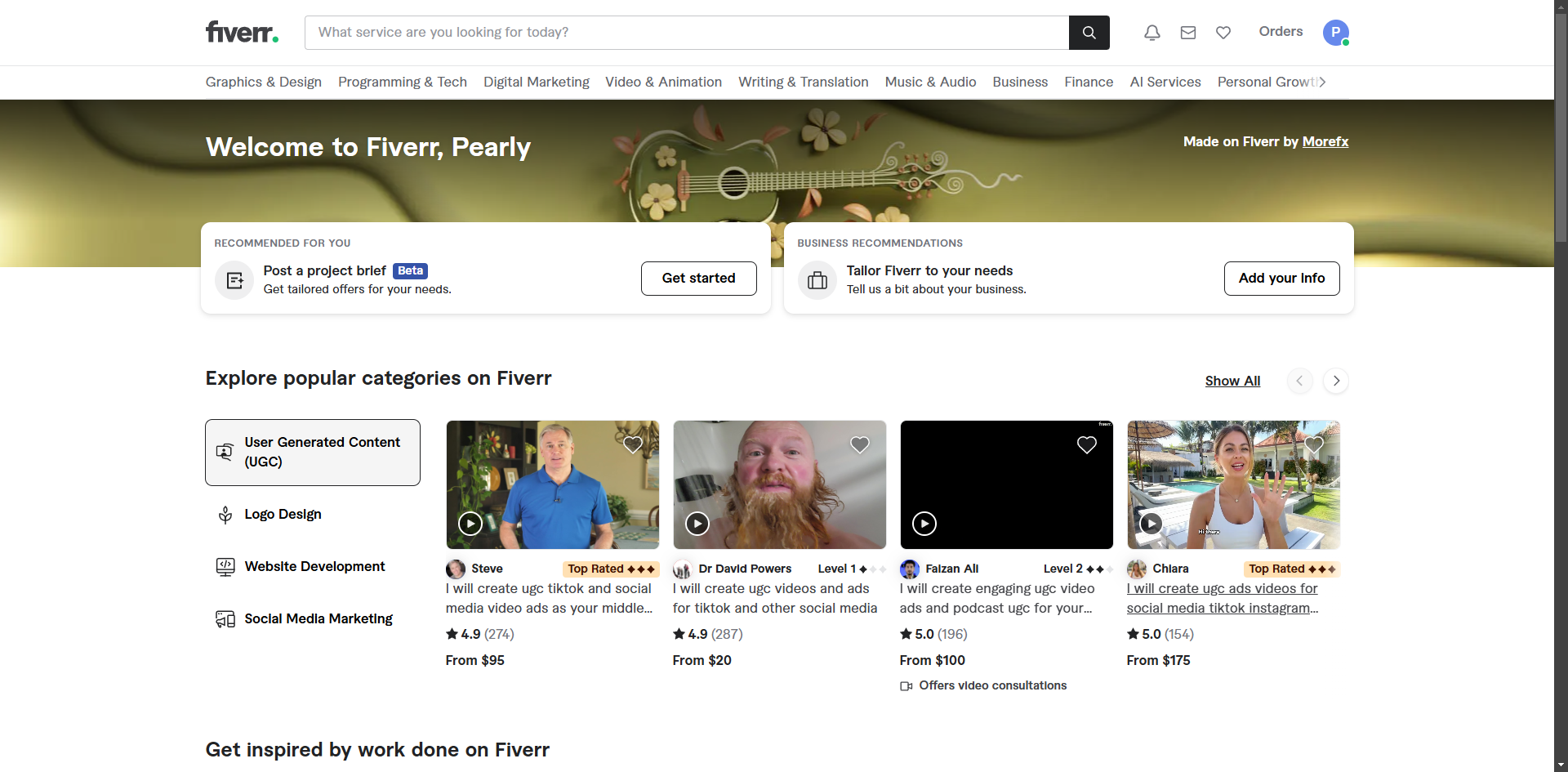Viewport: 1568px width, 772px height.
Task: Click the page vertical scrollbar thumb
Action: (x=1561, y=129)
